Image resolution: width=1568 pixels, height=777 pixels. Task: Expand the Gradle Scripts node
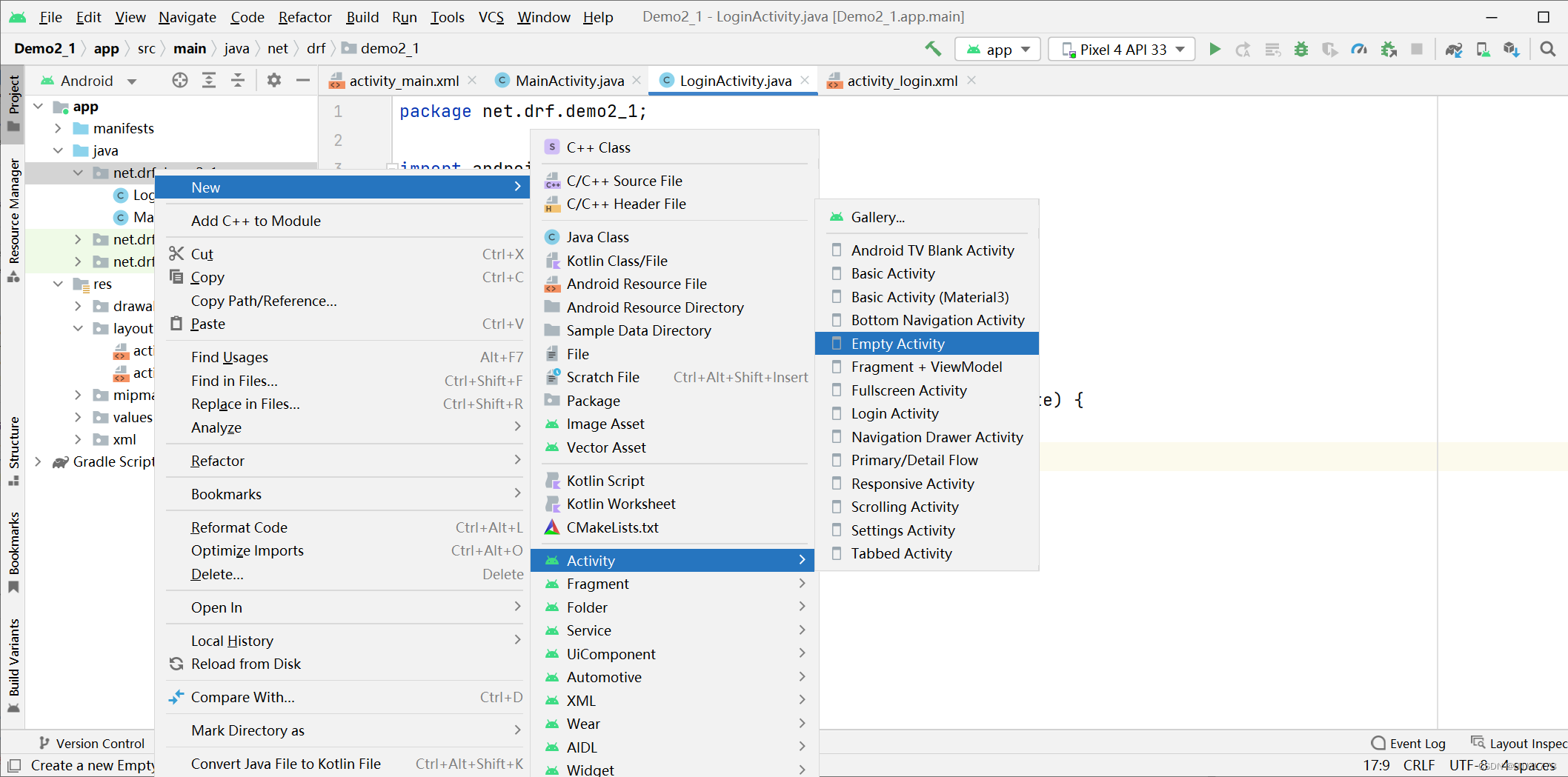pos(38,461)
